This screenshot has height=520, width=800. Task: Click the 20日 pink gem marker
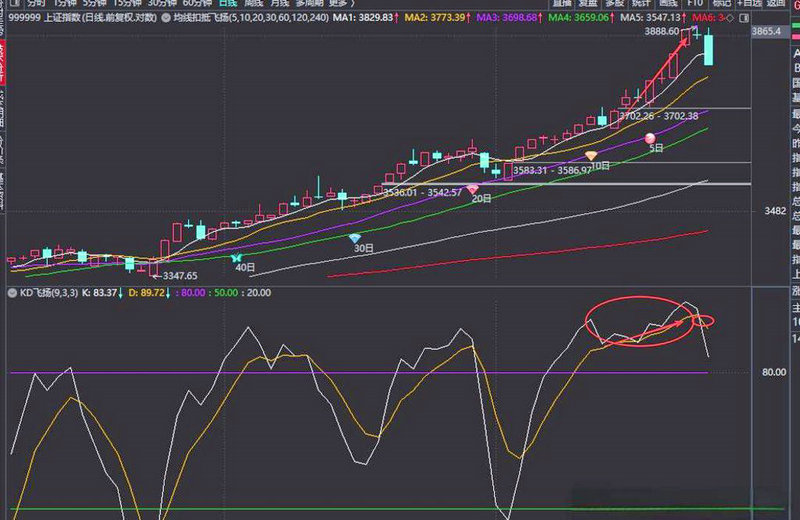[x=473, y=188]
